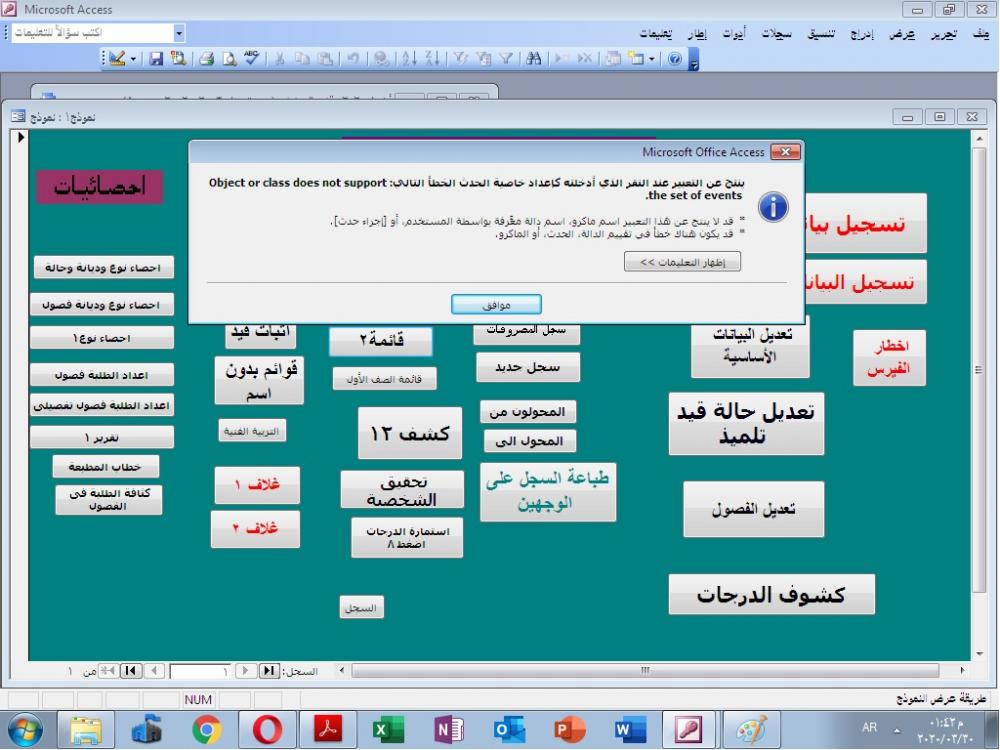Click the record number input field
Viewport: 1000px width, 750px height.
tap(200, 671)
